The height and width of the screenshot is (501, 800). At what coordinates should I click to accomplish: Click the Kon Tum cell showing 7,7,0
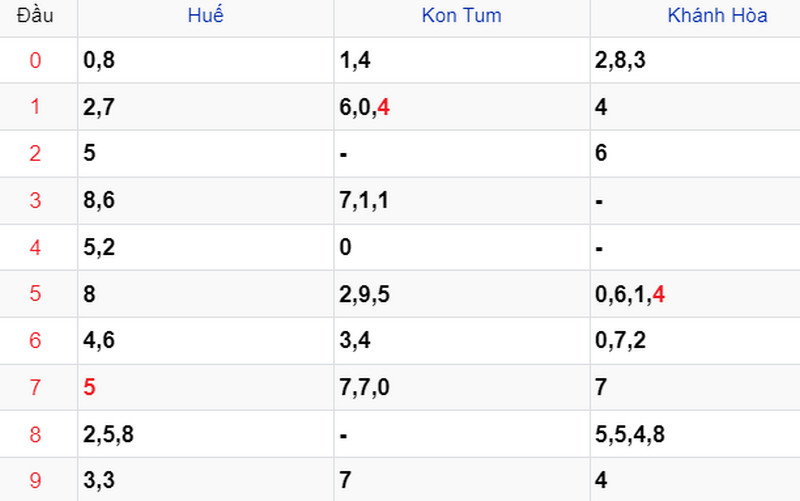462,387
